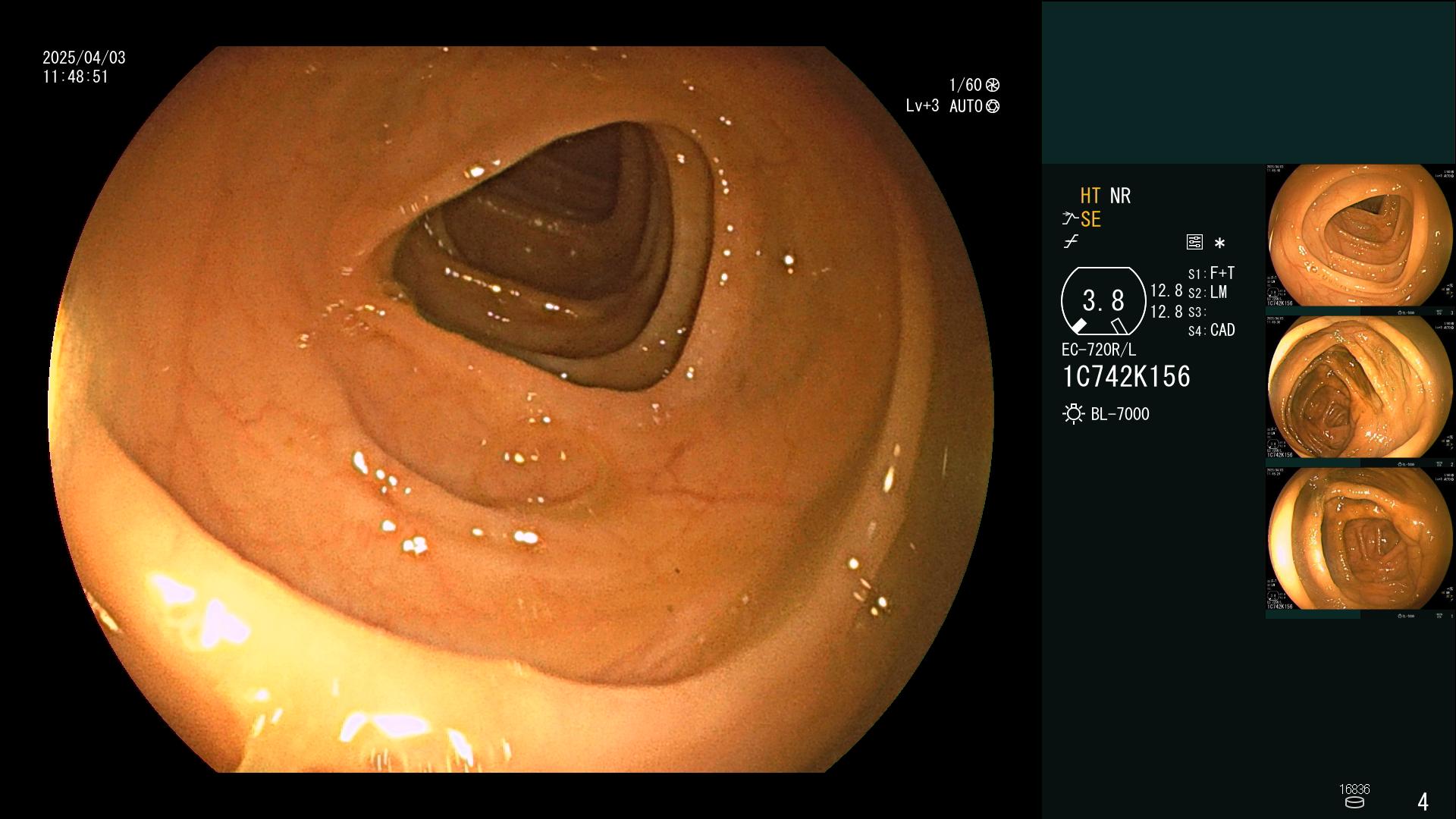Image resolution: width=1456 pixels, height=819 pixels.
Task: Click the serial number 1C742K156
Action: (1126, 377)
